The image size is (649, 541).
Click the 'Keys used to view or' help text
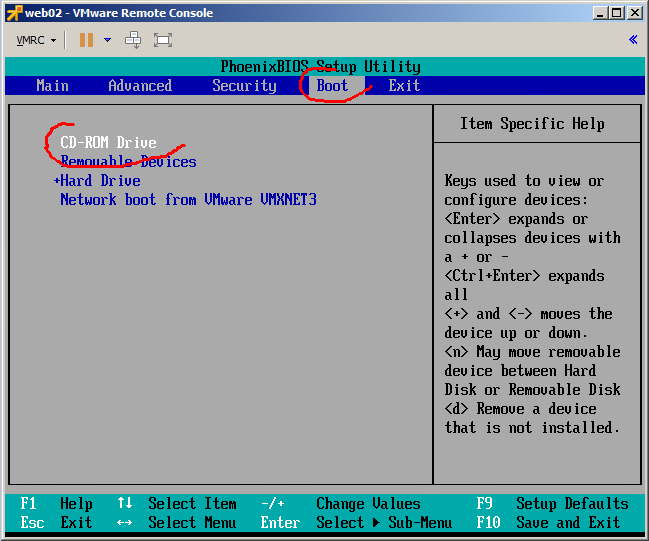click(524, 181)
